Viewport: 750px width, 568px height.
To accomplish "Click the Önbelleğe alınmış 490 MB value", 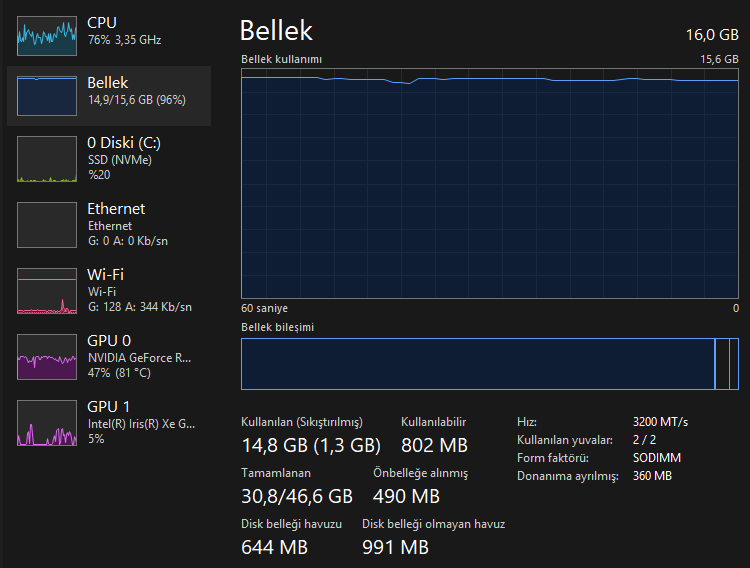I will coord(406,496).
